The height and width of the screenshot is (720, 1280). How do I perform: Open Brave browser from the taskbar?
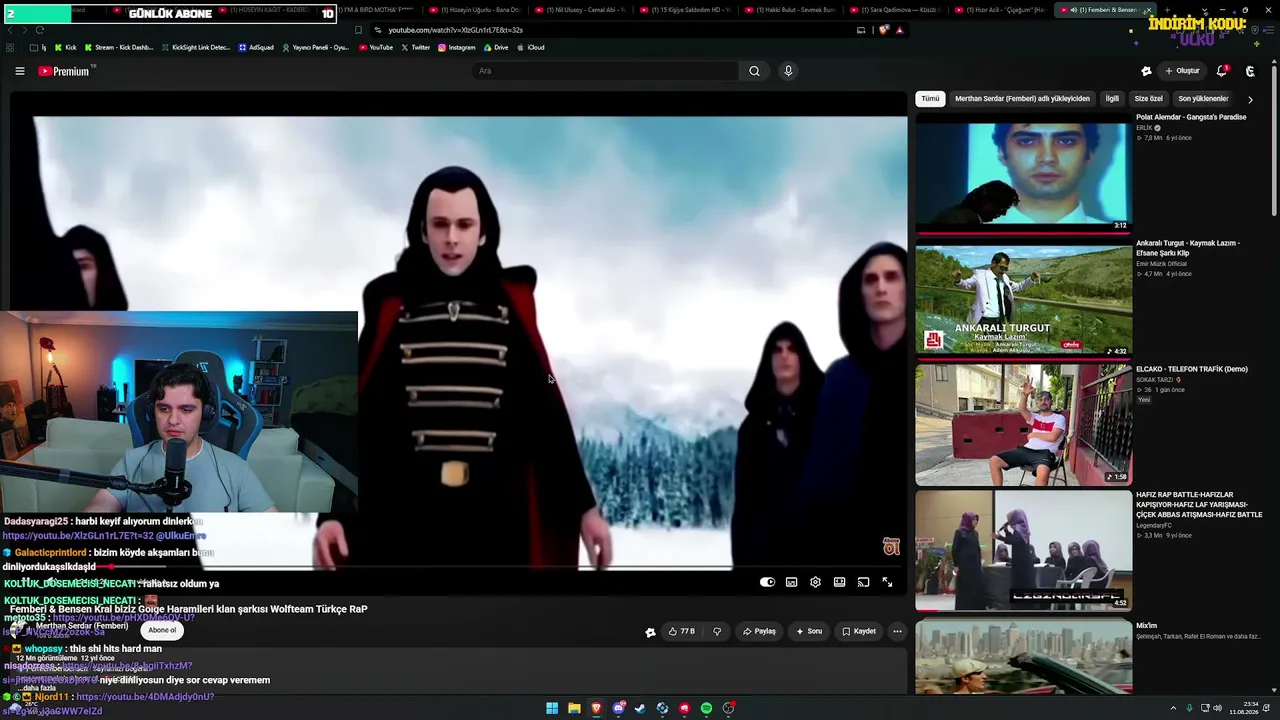(596, 708)
